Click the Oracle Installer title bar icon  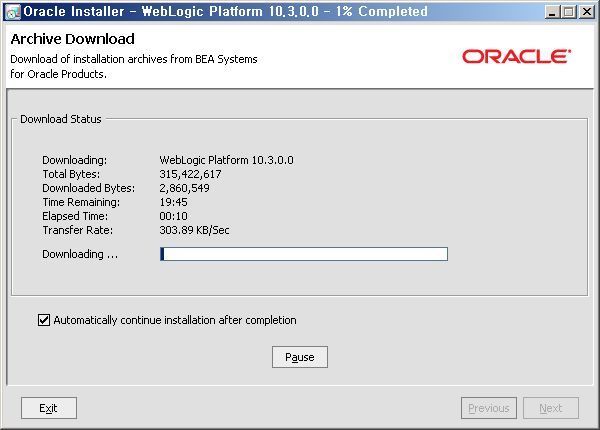(x=13, y=12)
